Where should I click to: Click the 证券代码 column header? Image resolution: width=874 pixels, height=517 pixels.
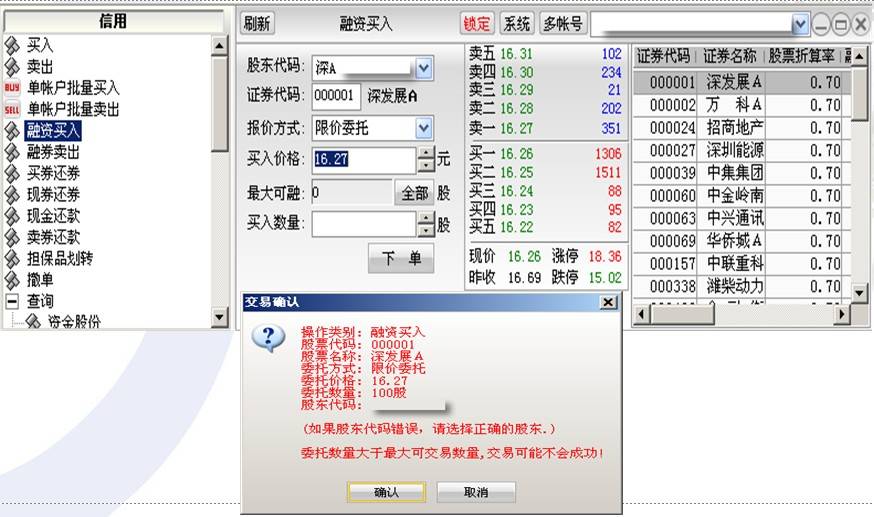664,56
